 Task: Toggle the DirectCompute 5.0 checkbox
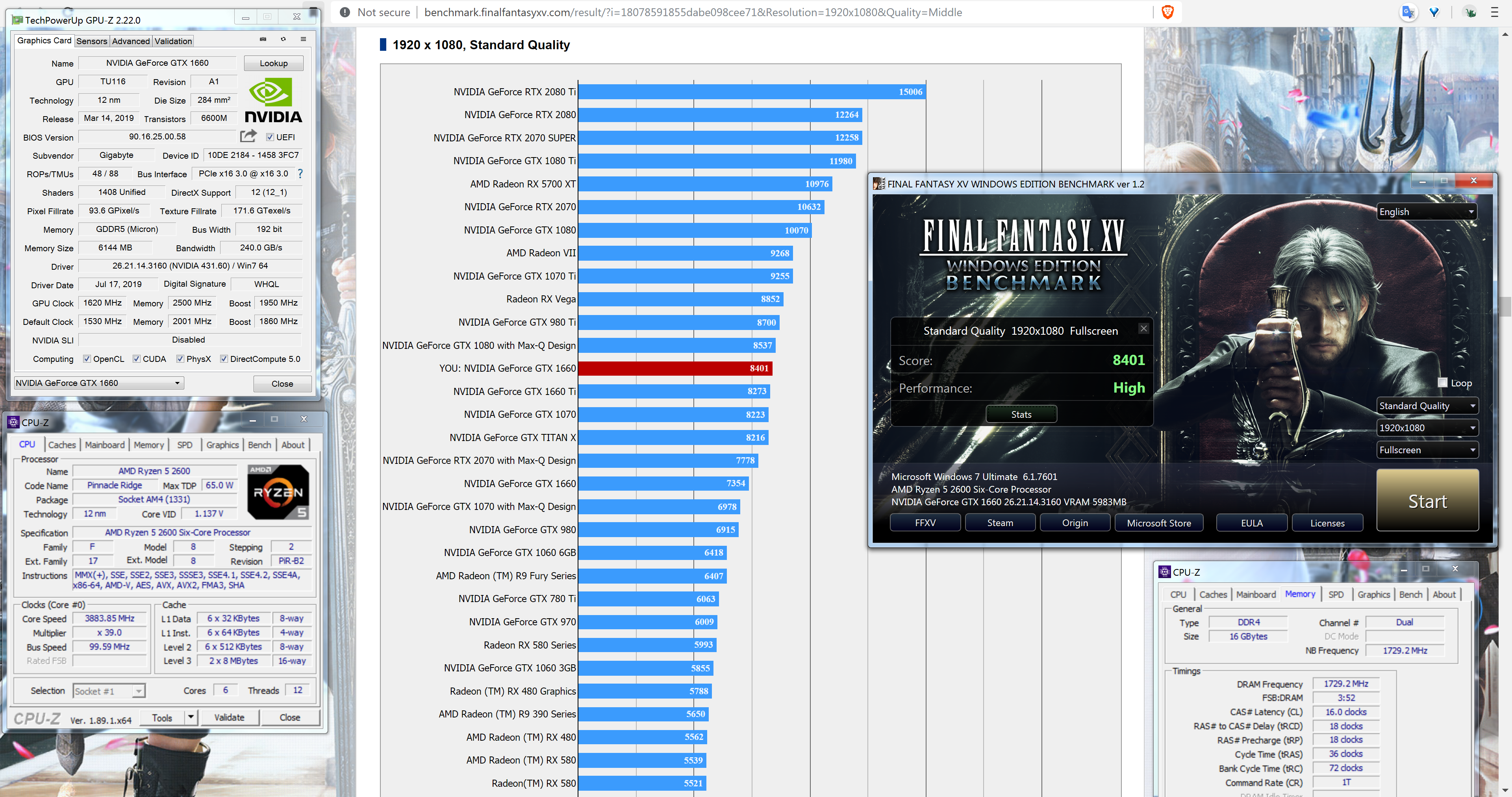224,359
